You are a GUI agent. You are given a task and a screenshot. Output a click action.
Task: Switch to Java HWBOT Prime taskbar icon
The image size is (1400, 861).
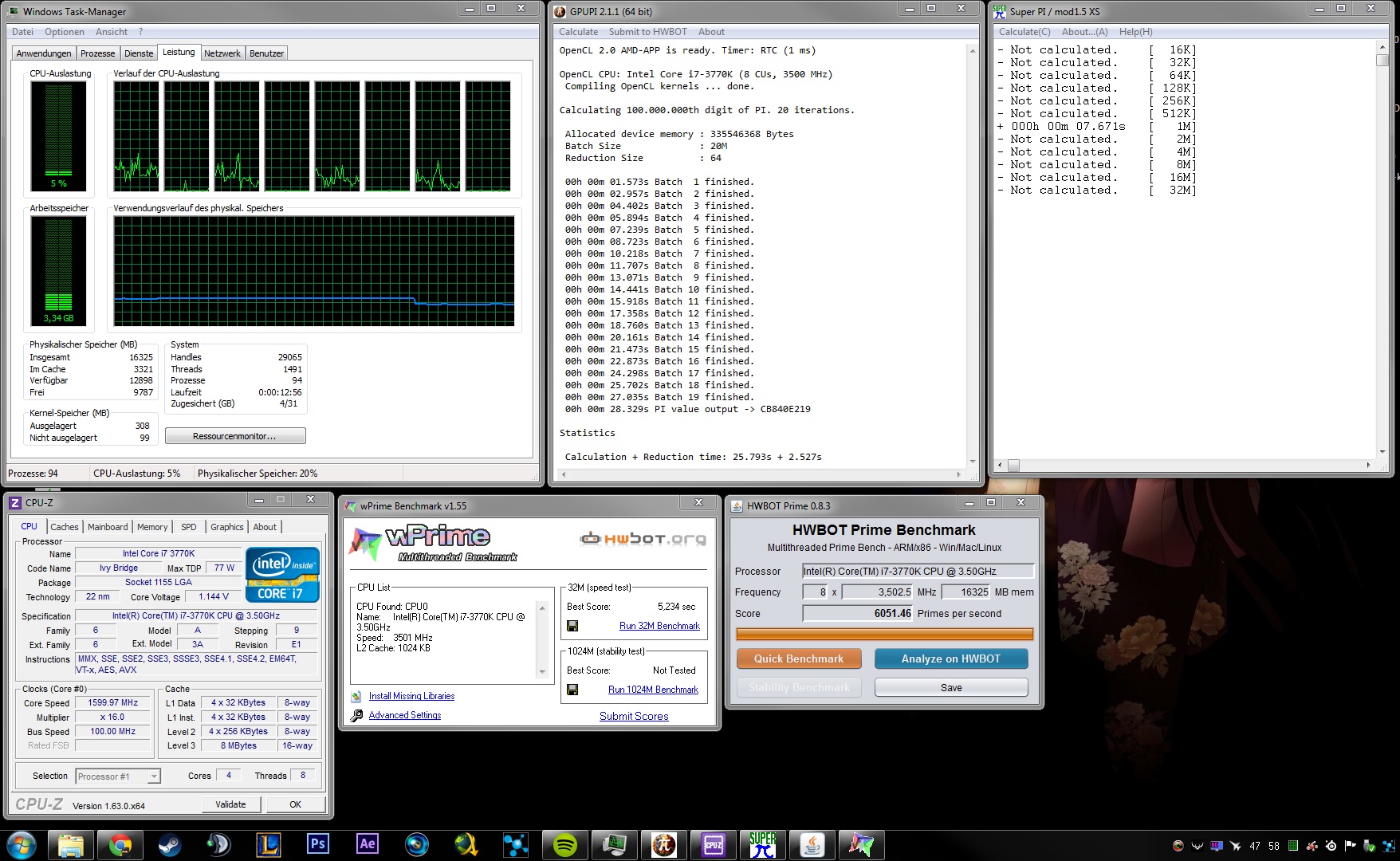click(x=812, y=844)
